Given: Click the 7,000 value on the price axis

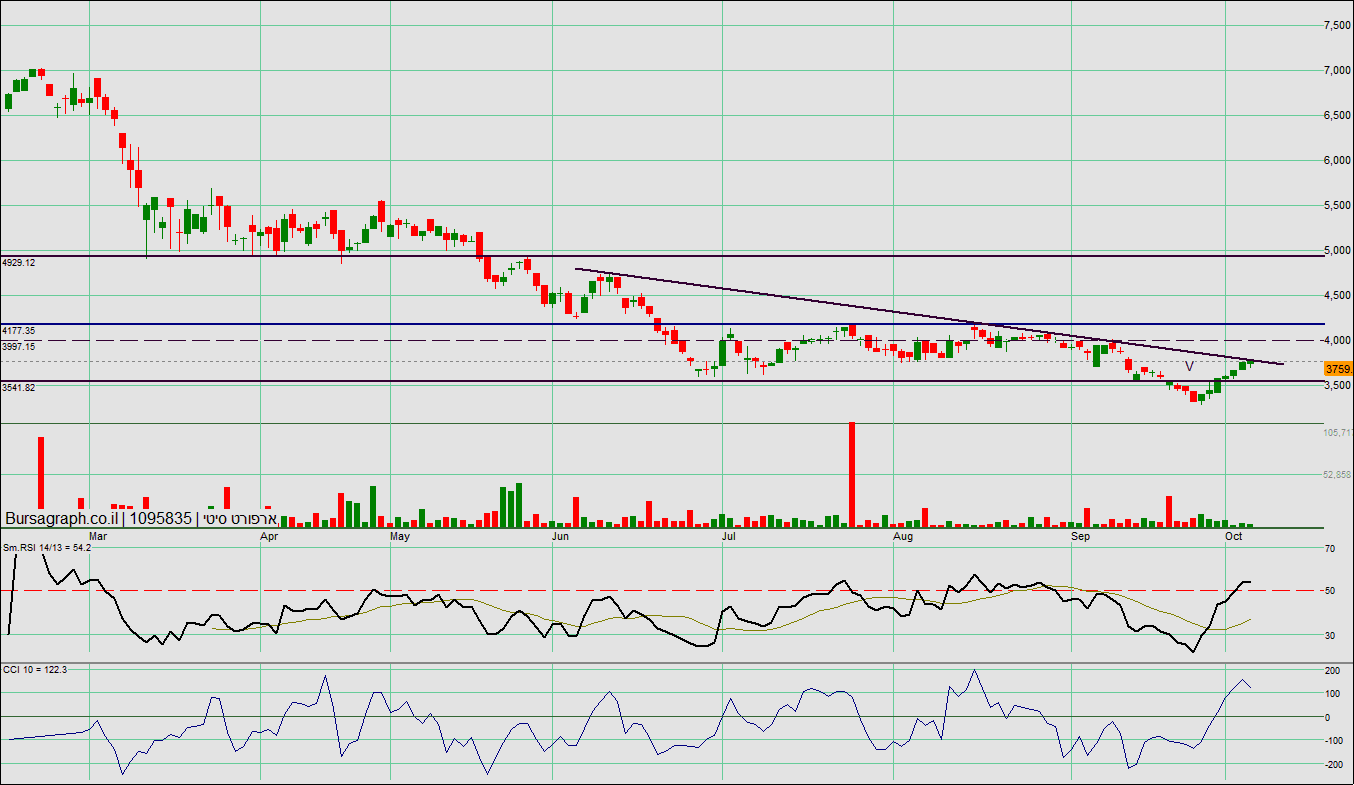Looking at the screenshot, I should (1335, 70).
